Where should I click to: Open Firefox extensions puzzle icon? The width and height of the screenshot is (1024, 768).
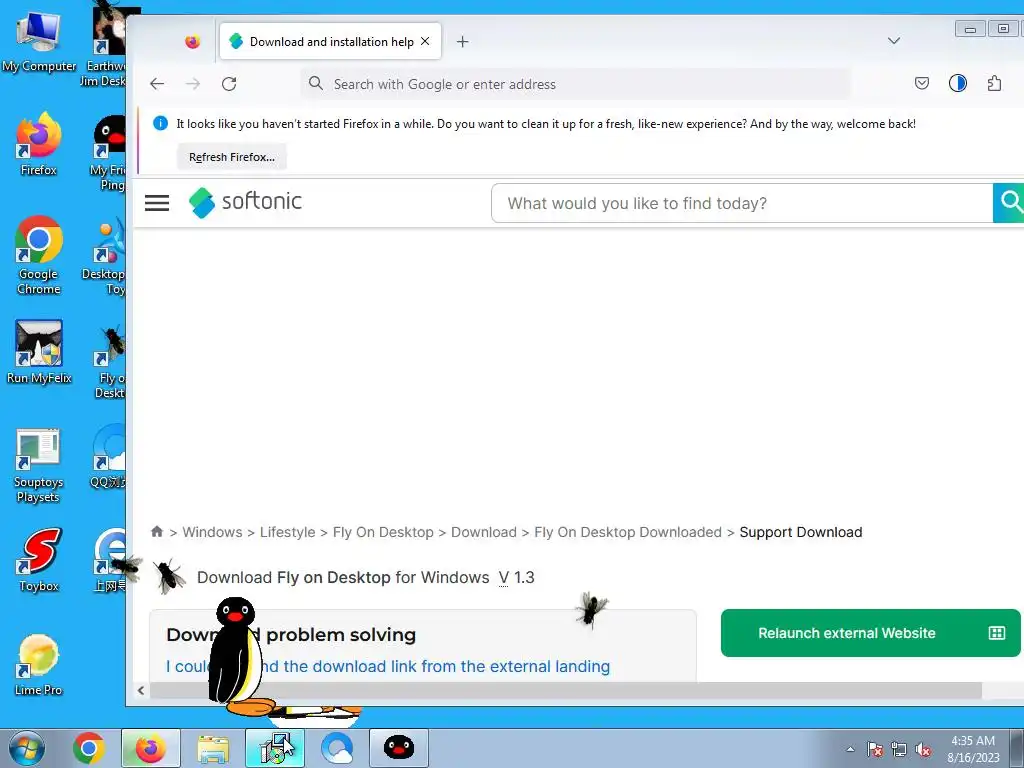click(x=994, y=84)
